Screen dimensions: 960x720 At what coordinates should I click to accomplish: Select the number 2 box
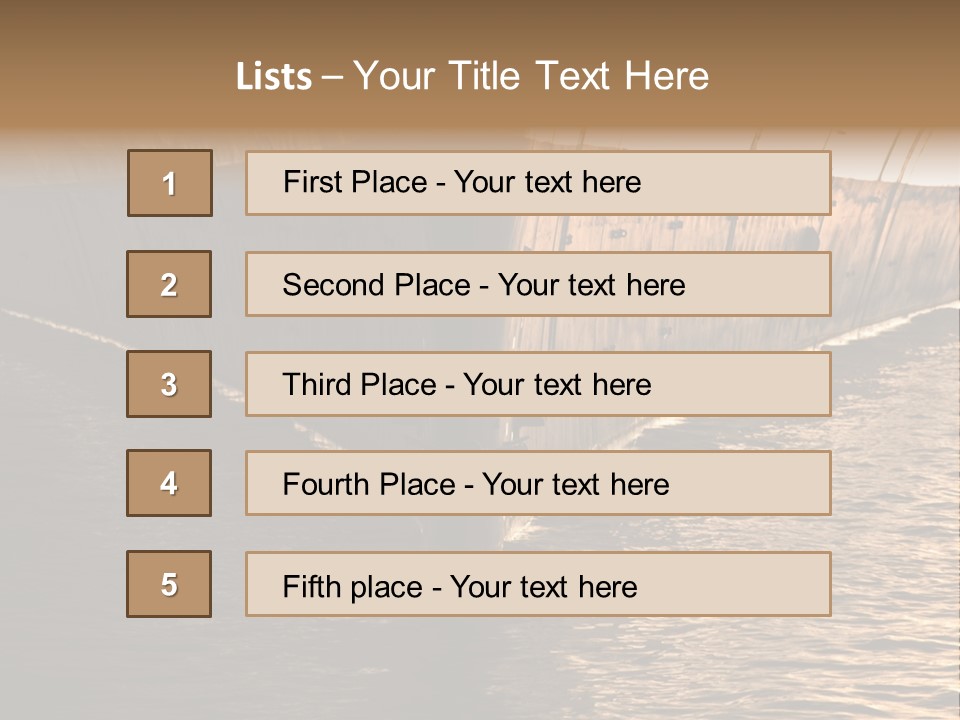[x=169, y=284]
